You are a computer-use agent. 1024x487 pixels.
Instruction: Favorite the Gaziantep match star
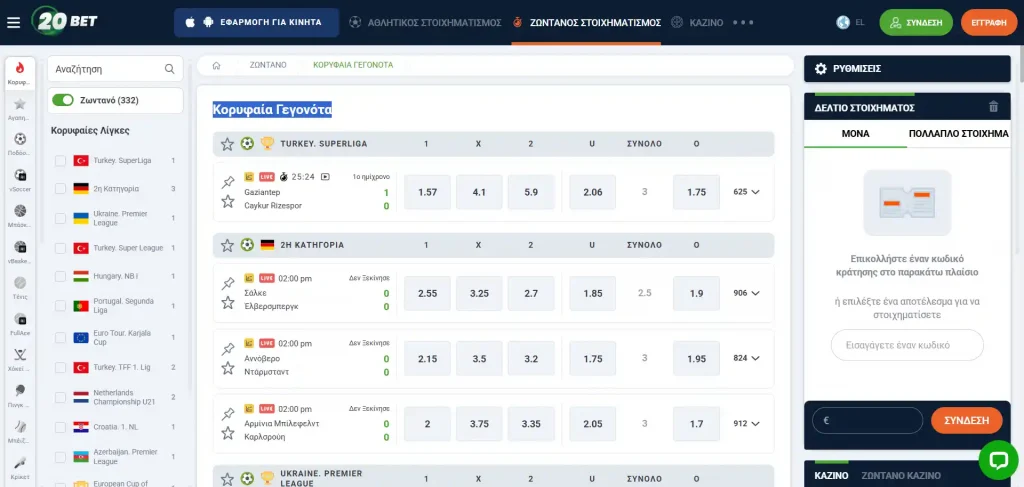227,201
